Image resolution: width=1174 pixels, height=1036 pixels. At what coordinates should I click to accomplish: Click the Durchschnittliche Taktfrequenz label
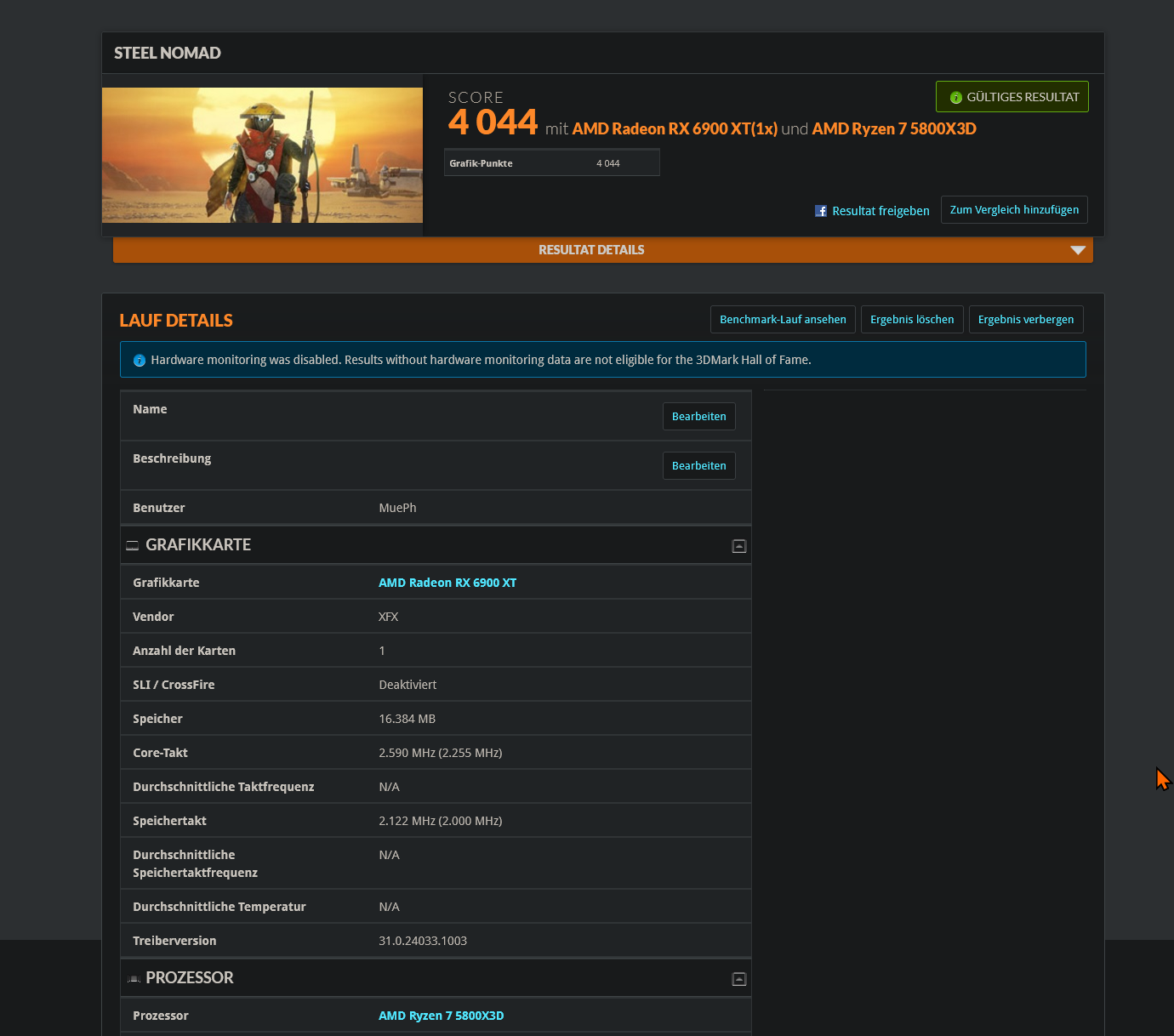click(224, 787)
